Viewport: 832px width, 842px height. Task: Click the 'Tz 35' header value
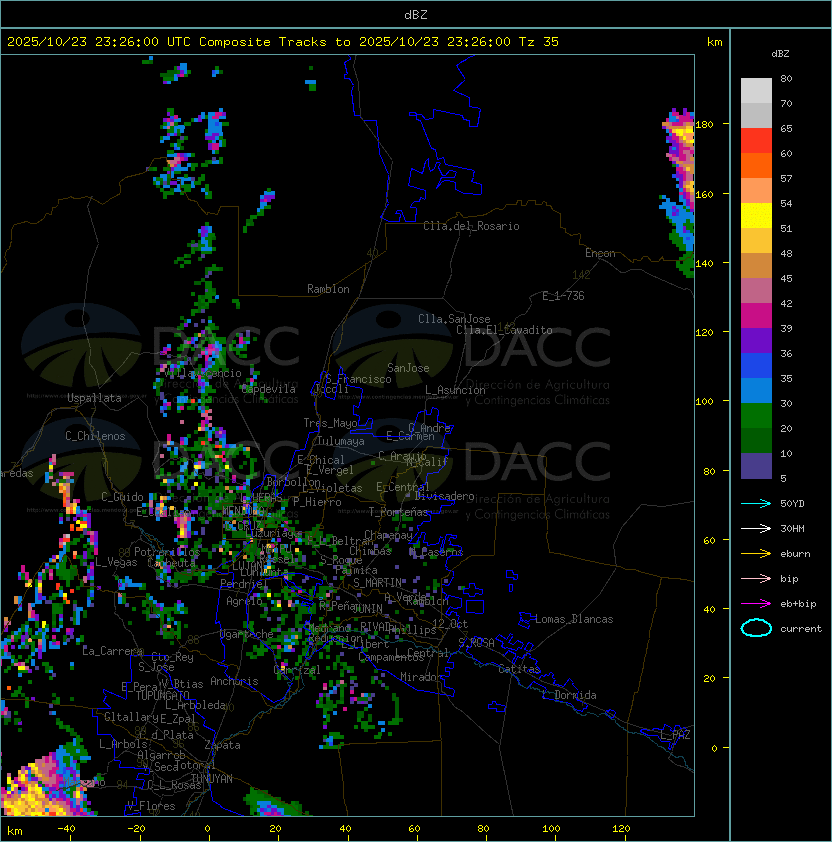click(x=539, y=42)
